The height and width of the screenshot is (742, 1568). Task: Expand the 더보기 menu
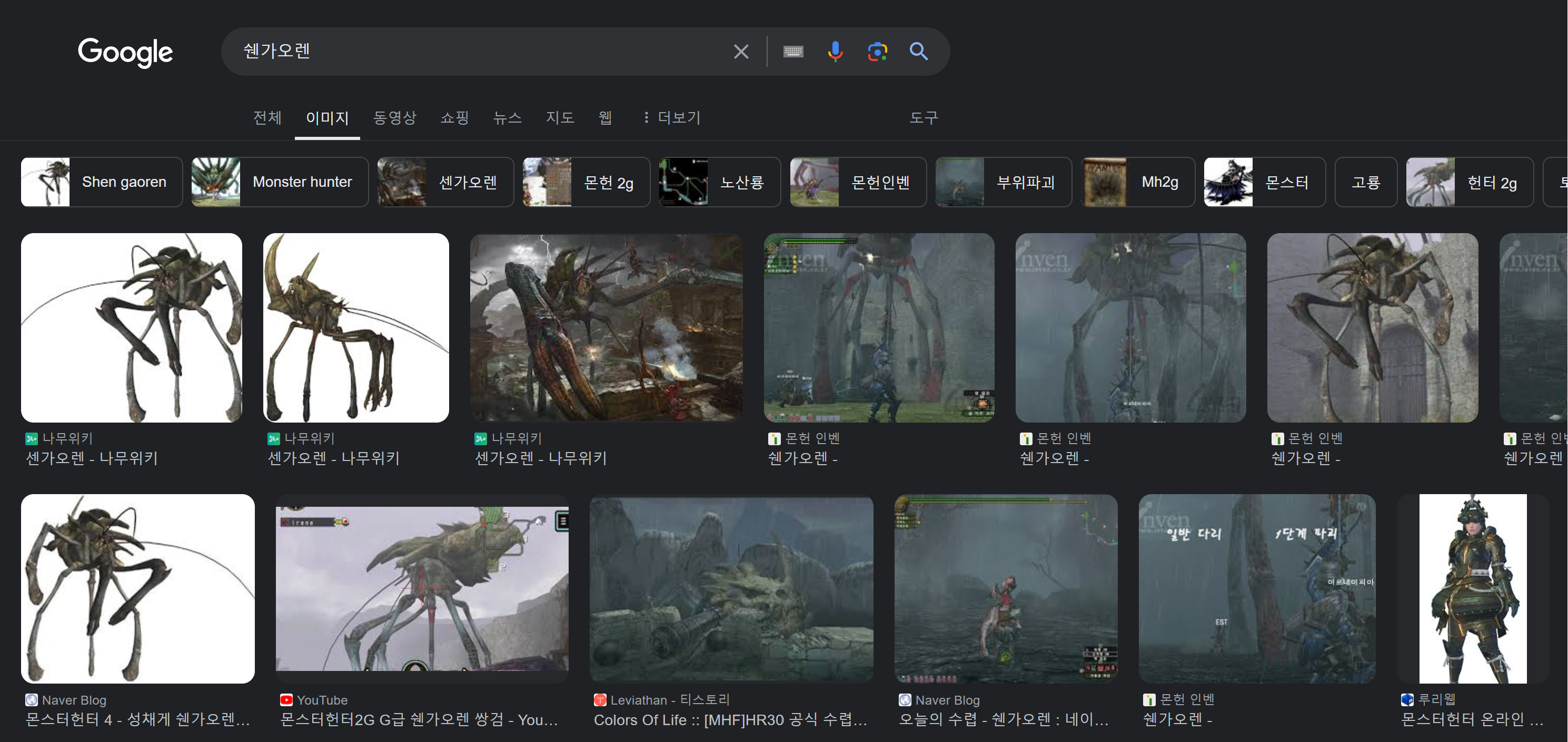click(x=671, y=118)
